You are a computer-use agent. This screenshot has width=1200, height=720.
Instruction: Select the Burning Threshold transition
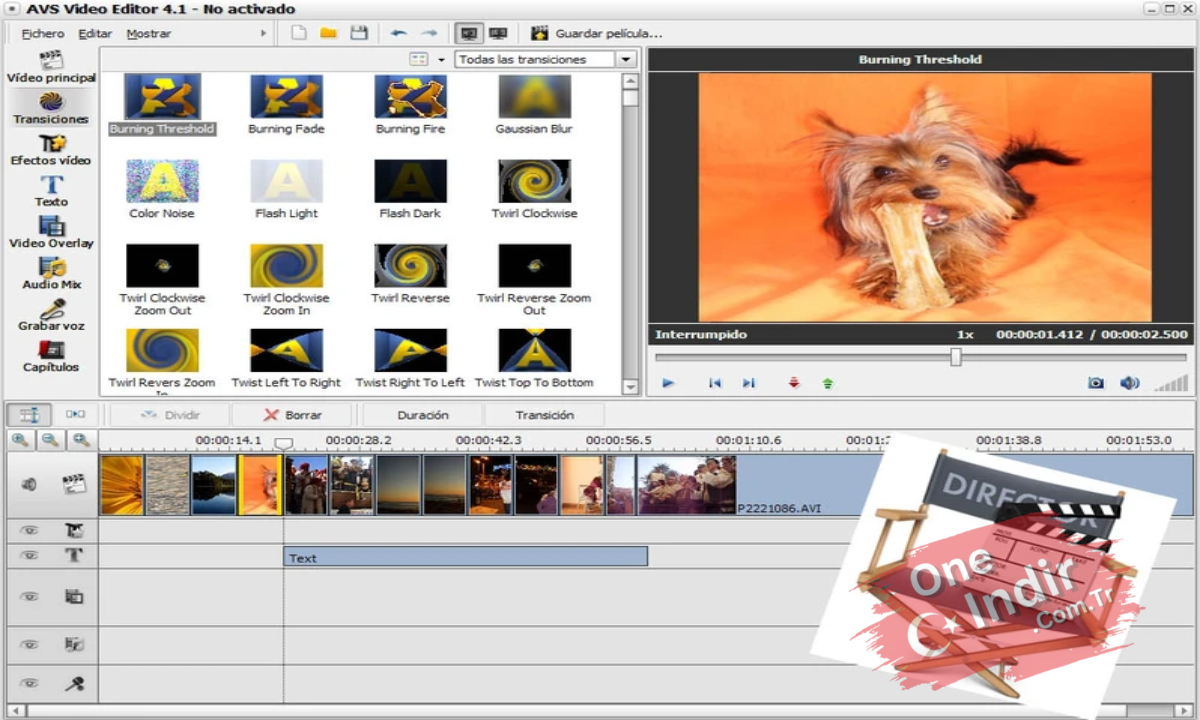click(162, 105)
